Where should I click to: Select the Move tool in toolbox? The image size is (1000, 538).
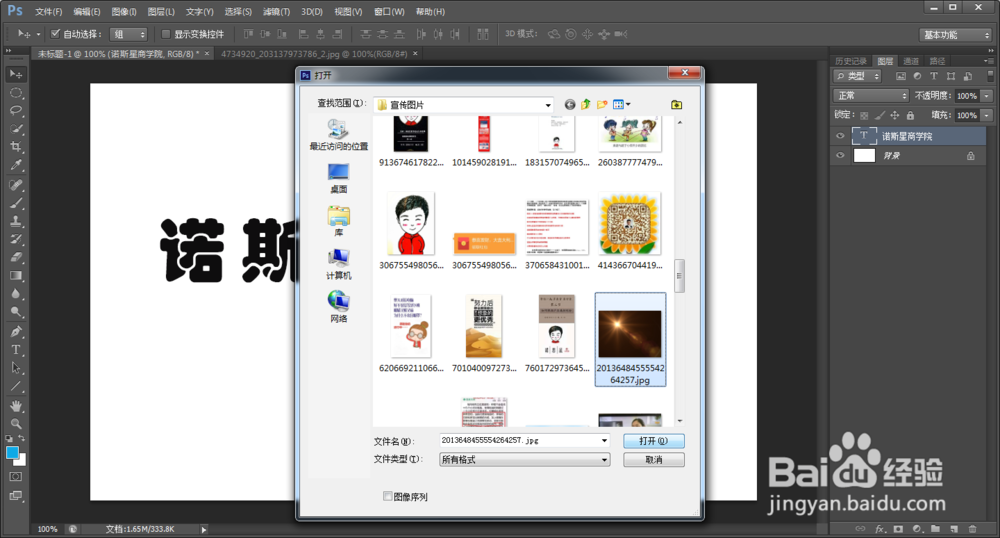pos(16,75)
